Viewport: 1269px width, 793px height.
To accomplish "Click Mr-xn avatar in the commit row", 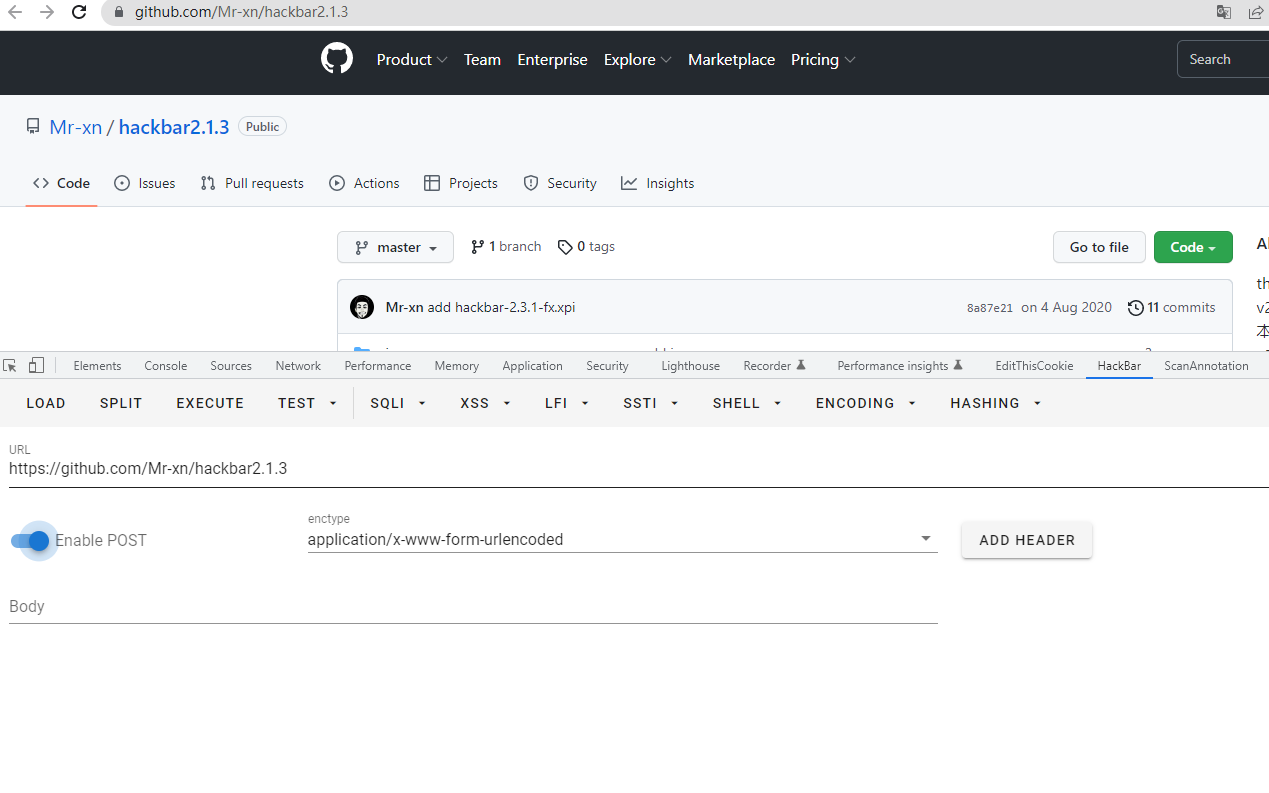I will point(362,307).
